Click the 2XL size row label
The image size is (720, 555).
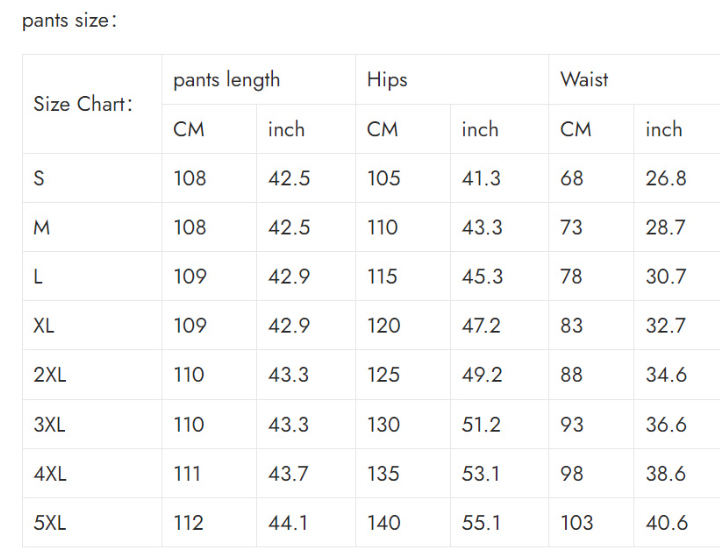(49, 375)
